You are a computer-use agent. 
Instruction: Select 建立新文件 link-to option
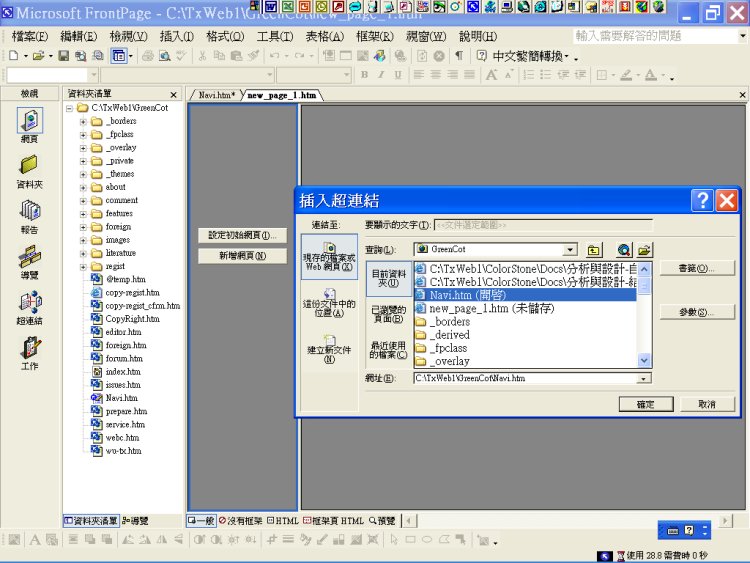[329, 348]
